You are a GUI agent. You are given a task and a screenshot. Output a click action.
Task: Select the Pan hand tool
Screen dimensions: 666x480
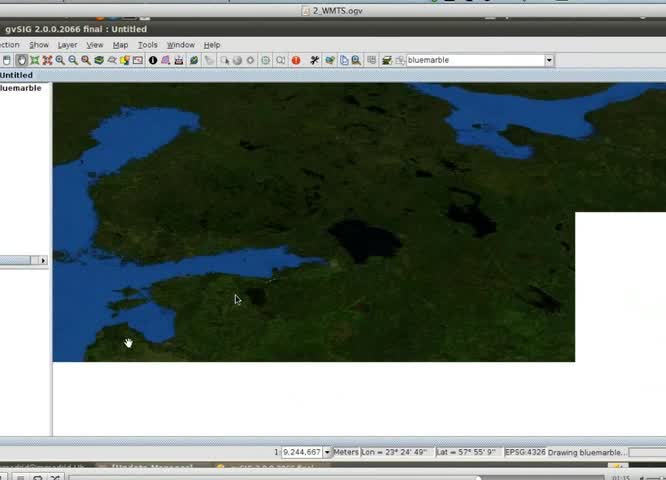click(21, 60)
